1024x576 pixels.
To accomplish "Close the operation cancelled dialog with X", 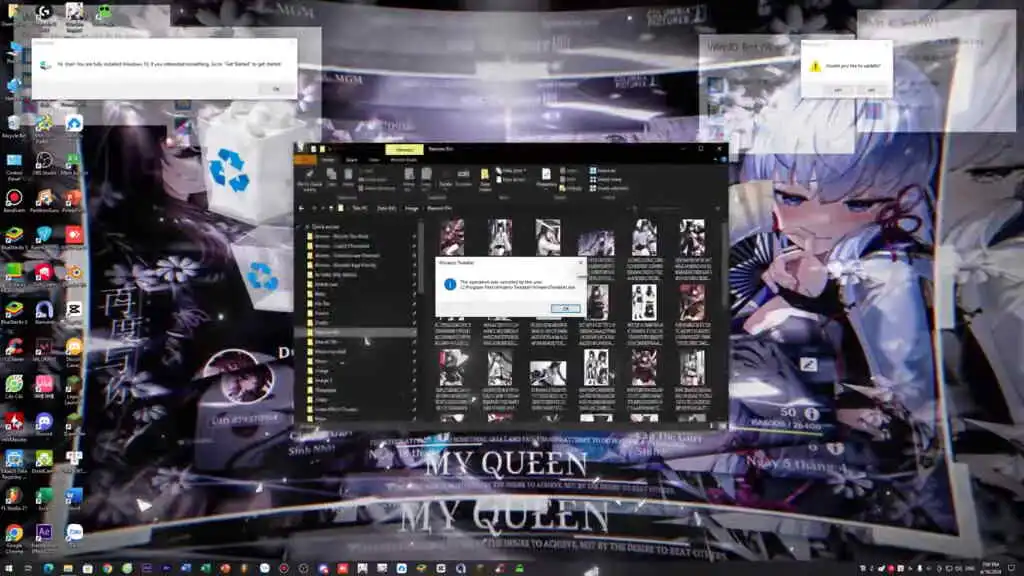I will (581, 263).
